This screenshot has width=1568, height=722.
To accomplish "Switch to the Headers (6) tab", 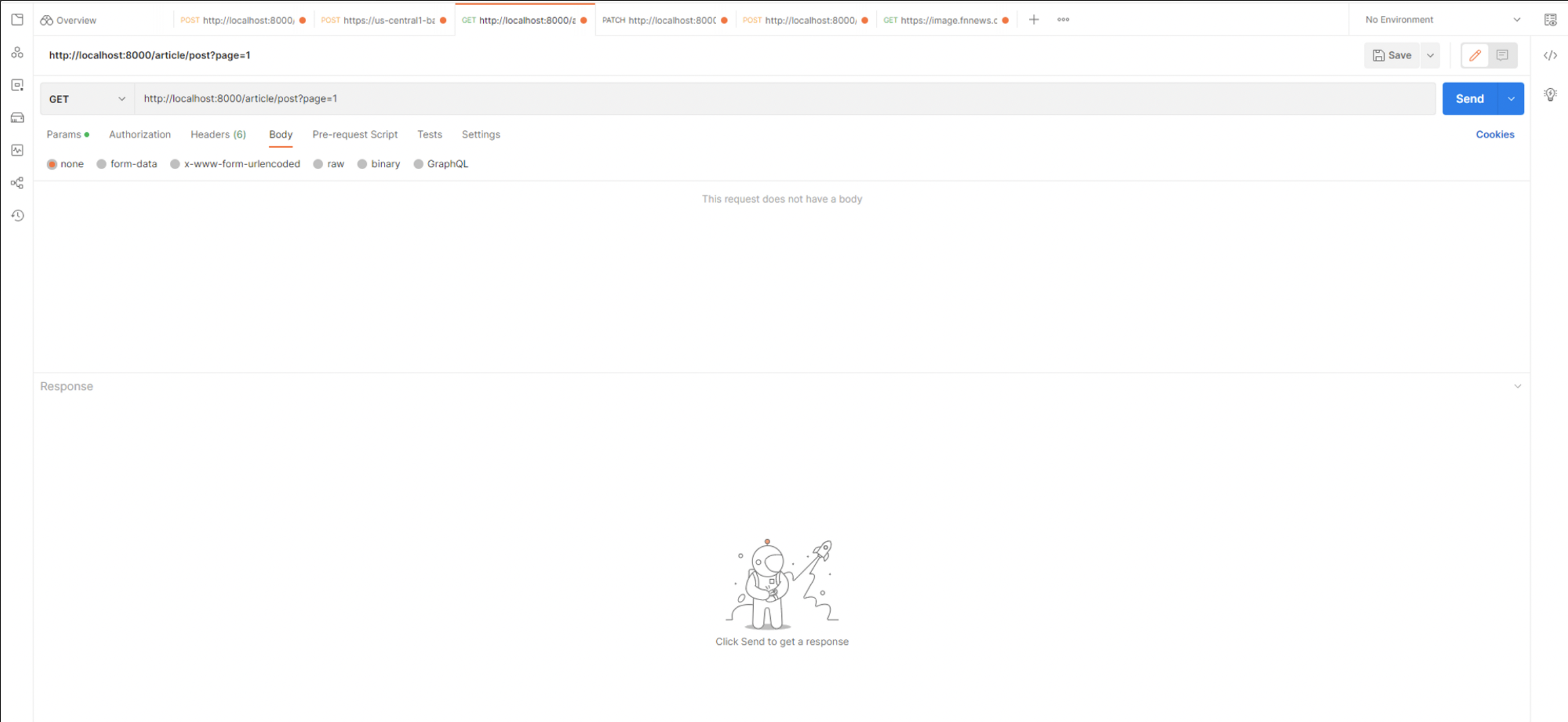I will (218, 134).
